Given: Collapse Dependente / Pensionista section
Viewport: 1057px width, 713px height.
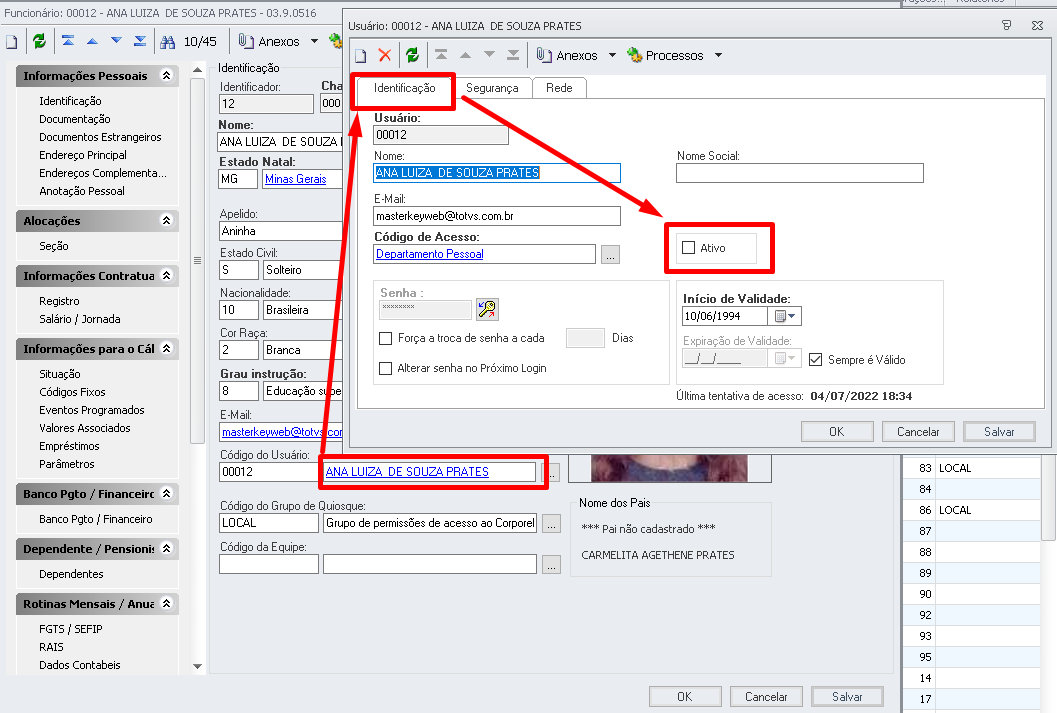Looking at the screenshot, I should [x=167, y=549].
